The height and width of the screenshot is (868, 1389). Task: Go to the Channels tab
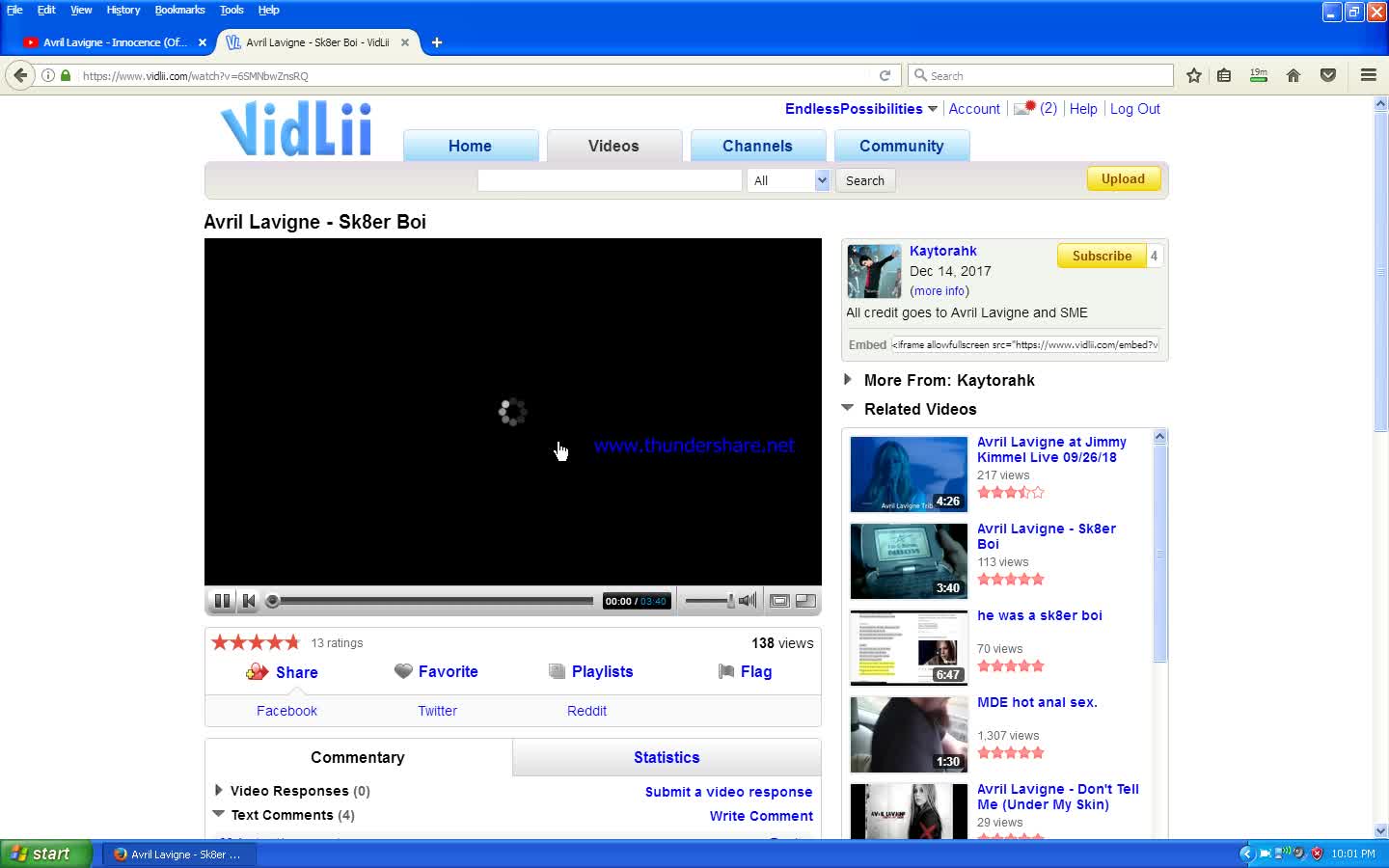[x=758, y=146]
